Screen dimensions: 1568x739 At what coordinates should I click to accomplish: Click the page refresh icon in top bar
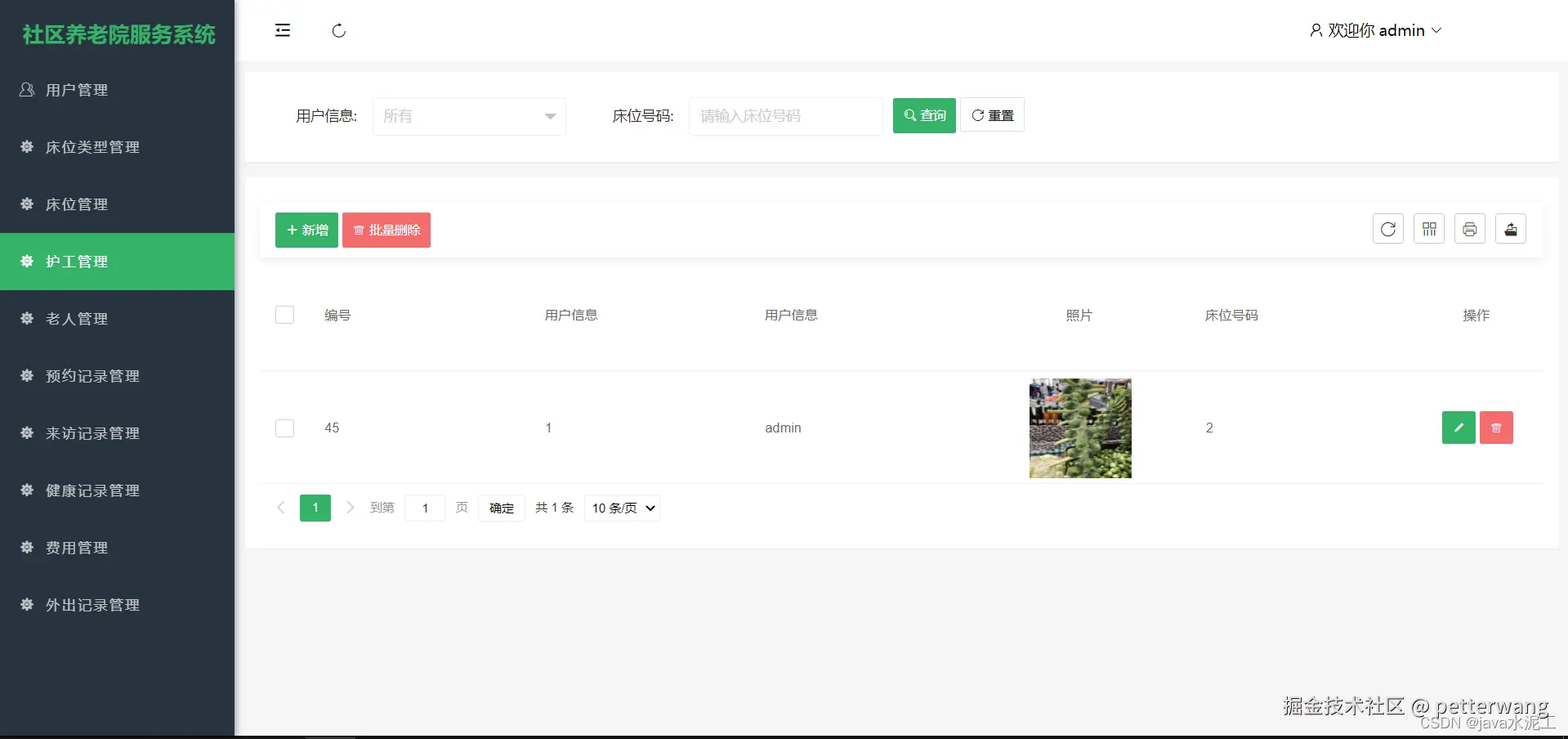[x=338, y=30]
